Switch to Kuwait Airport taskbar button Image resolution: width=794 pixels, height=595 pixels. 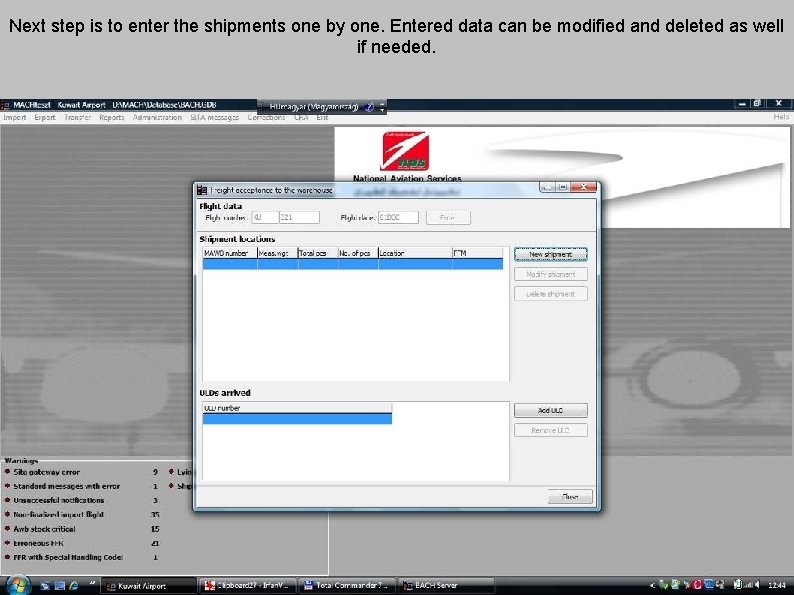pyautogui.click(x=149, y=585)
